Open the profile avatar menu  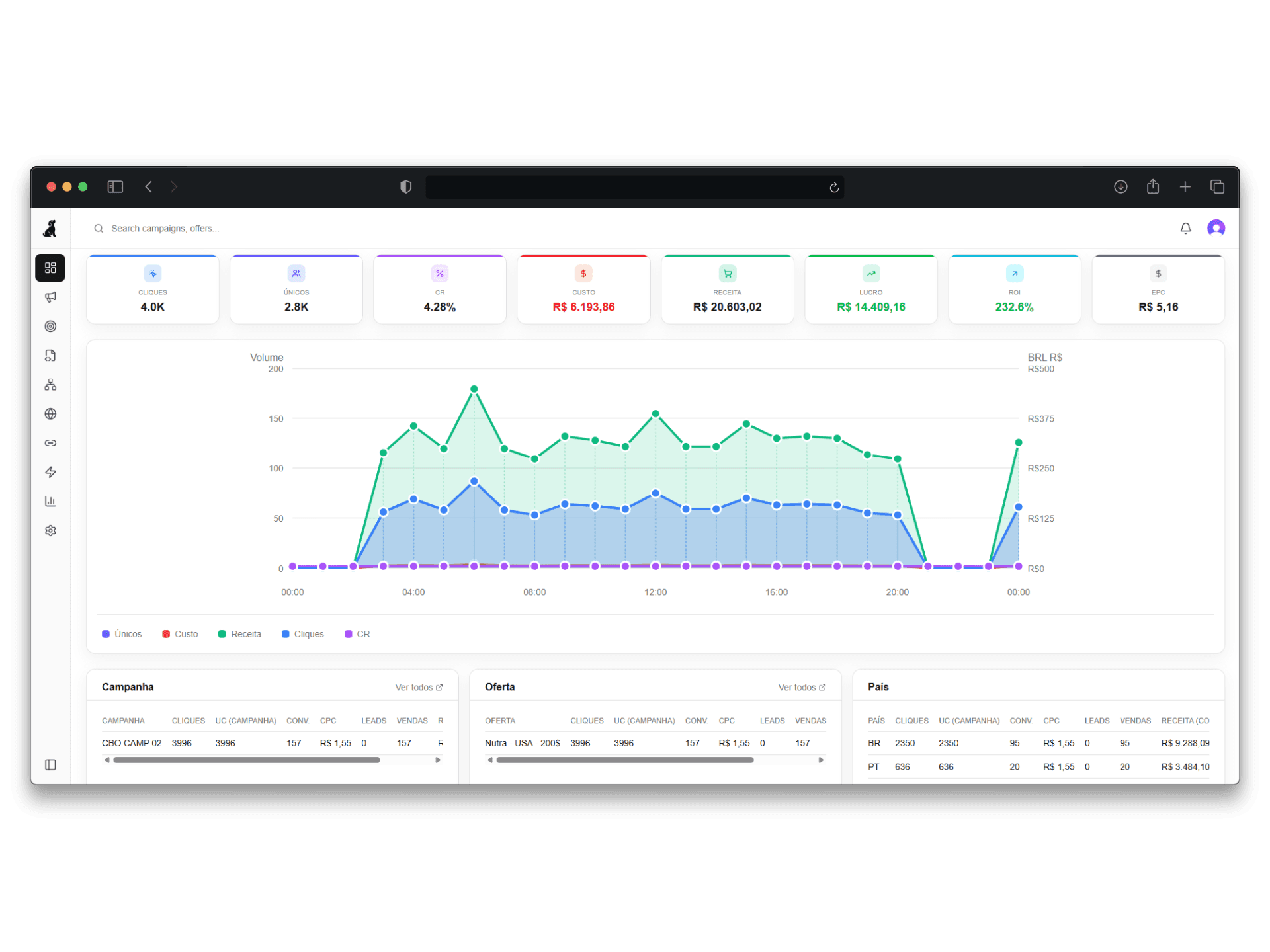tap(1216, 228)
